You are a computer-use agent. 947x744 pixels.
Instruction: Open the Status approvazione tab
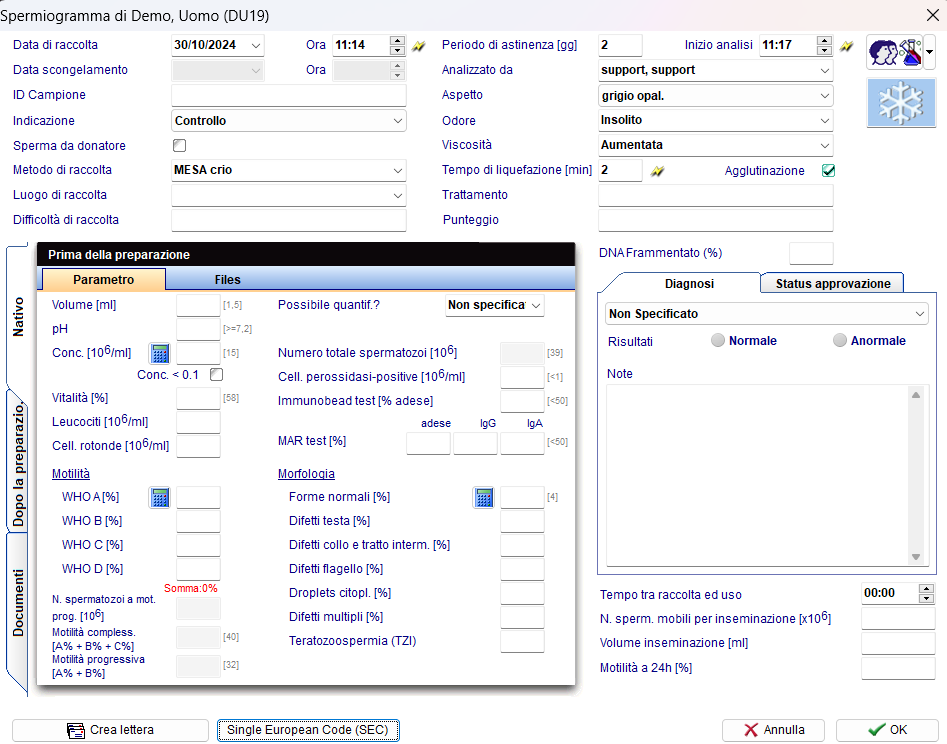(832, 284)
